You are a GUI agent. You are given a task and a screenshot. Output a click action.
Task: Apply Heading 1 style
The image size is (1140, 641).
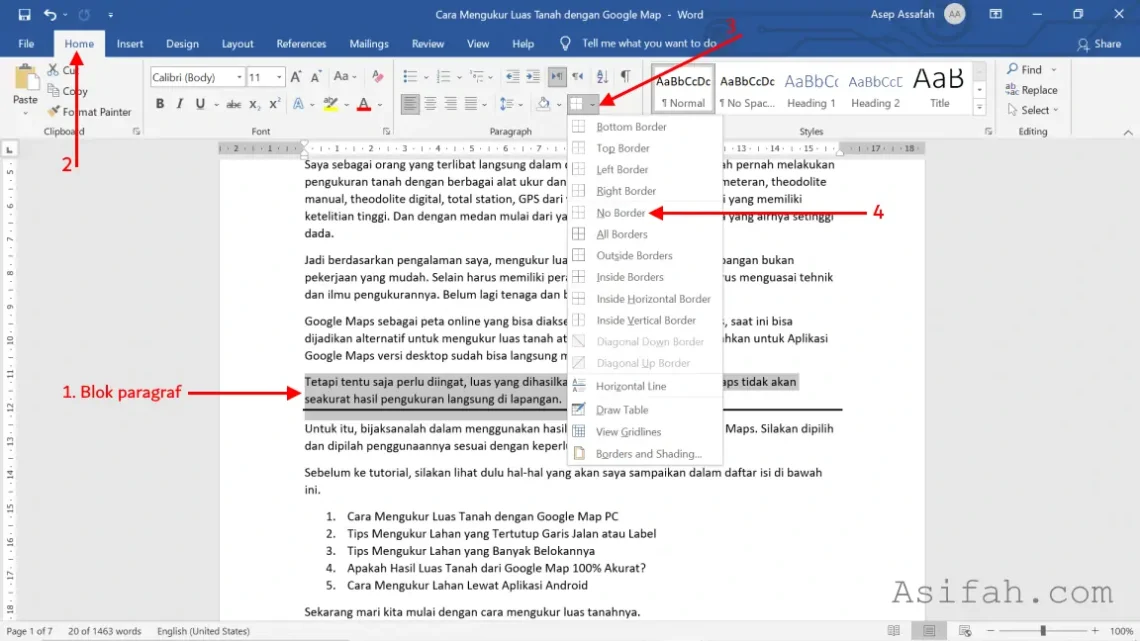click(x=811, y=89)
